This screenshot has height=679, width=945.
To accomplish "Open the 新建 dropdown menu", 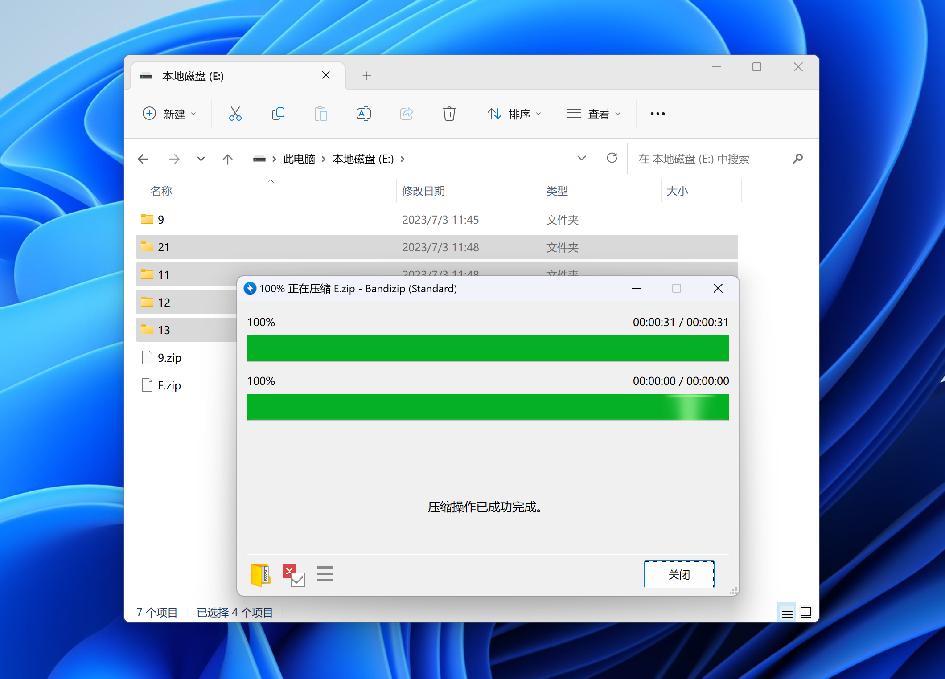I will point(168,113).
